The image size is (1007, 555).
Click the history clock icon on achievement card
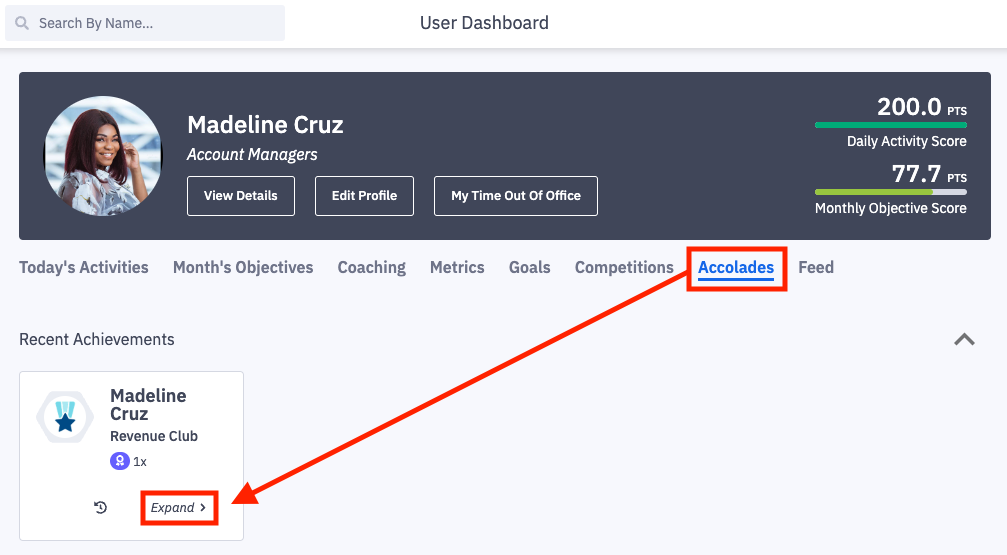(x=100, y=508)
